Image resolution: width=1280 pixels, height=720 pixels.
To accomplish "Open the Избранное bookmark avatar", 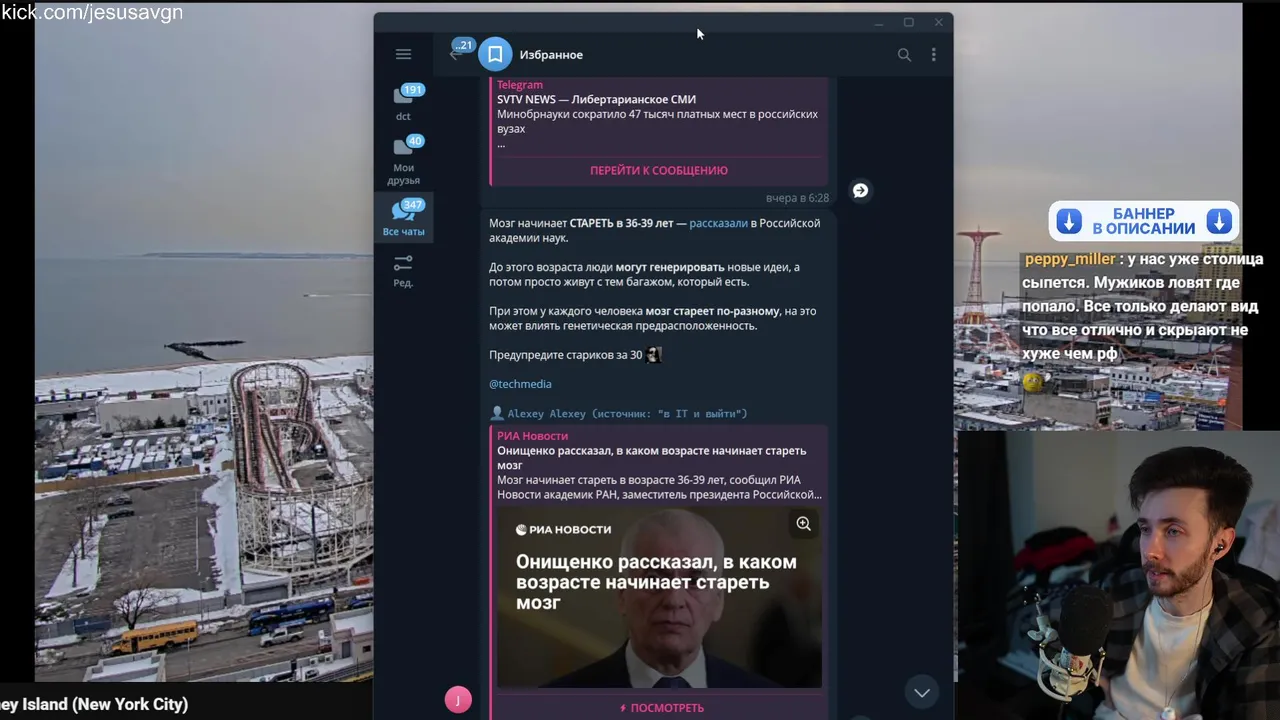I will 495,55.
